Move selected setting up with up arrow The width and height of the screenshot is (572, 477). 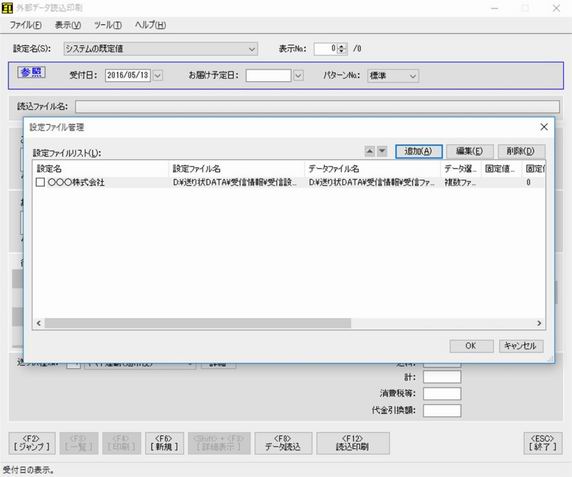pyautogui.click(x=370, y=151)
